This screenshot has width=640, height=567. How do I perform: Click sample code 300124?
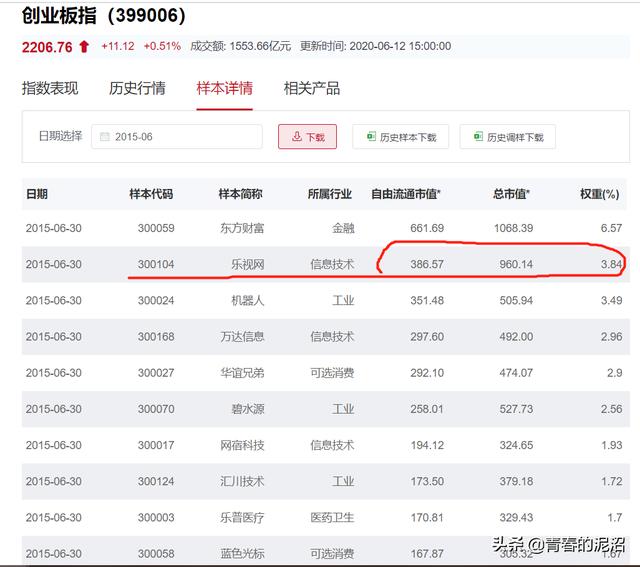(x=156, y=482)
